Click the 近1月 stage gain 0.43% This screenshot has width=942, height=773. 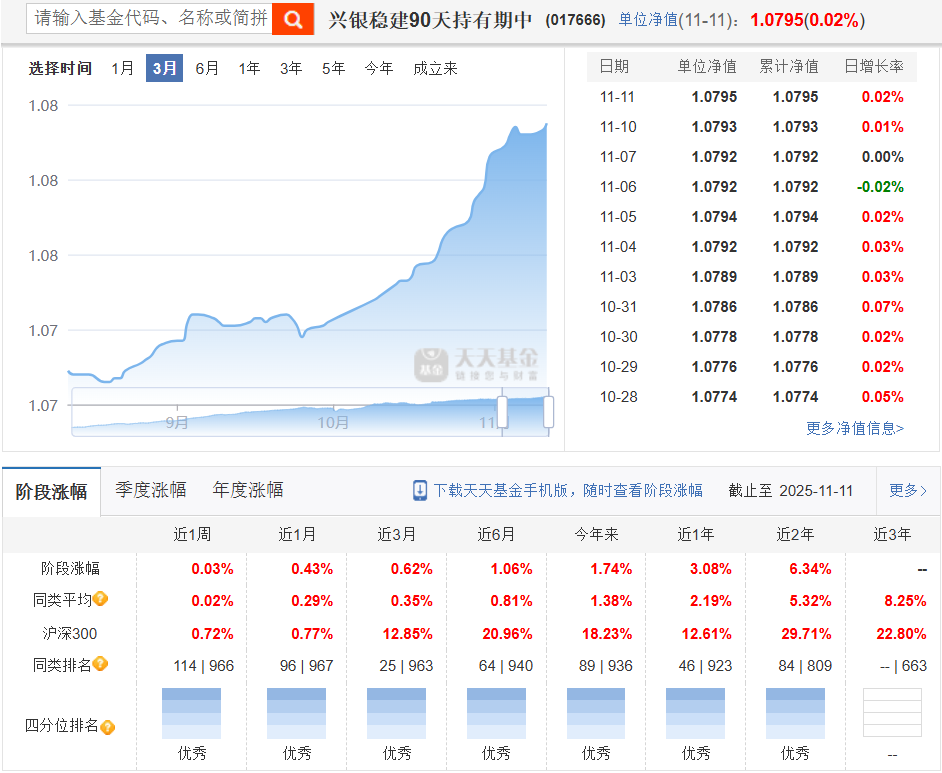312,569
